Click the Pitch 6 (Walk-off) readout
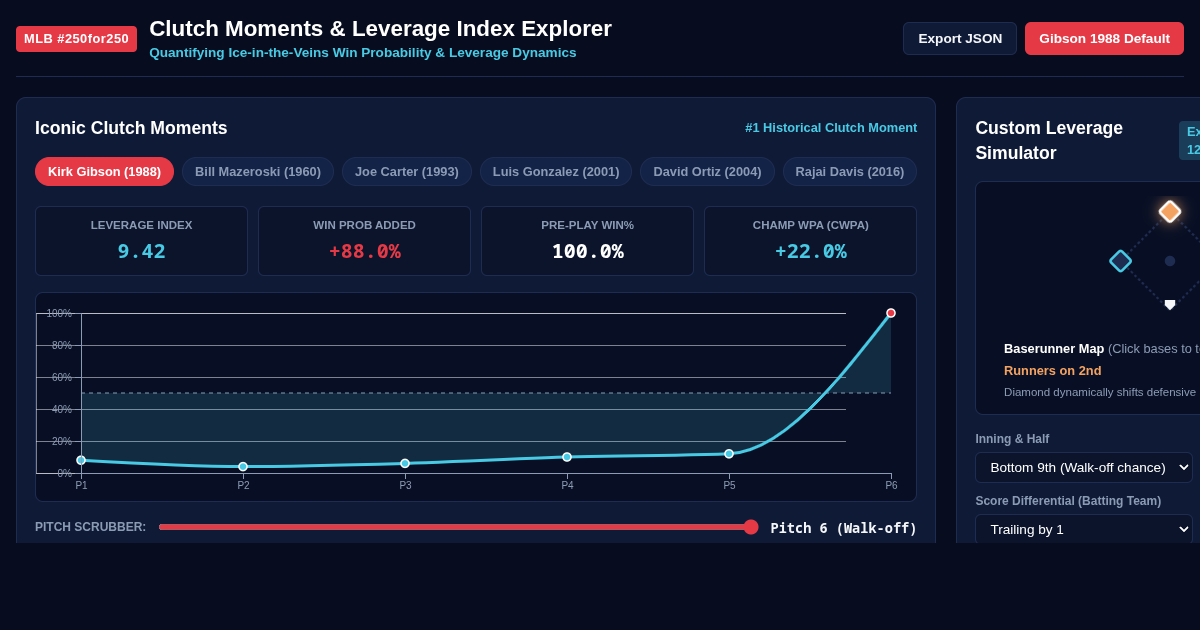 tap(843, 528)
